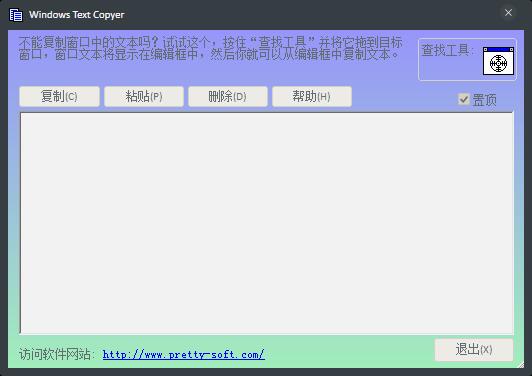This screenshot has width=532, height=376.
Task: Click the 粘贴(P) paste button
Action: (144, 96)
